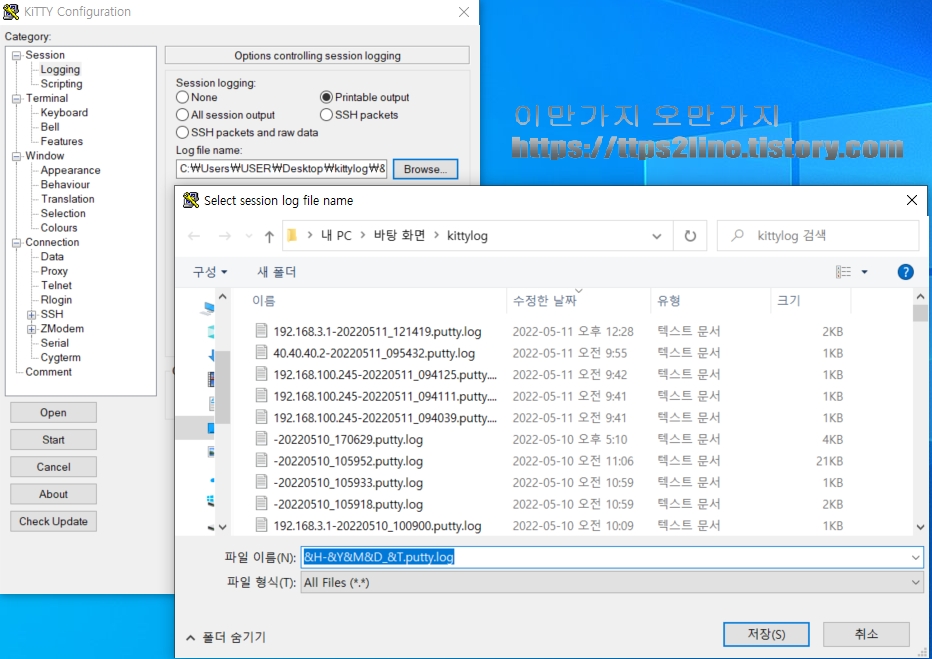
Task: Collapse the Connection tree node
Action: (x=17, y=242)
